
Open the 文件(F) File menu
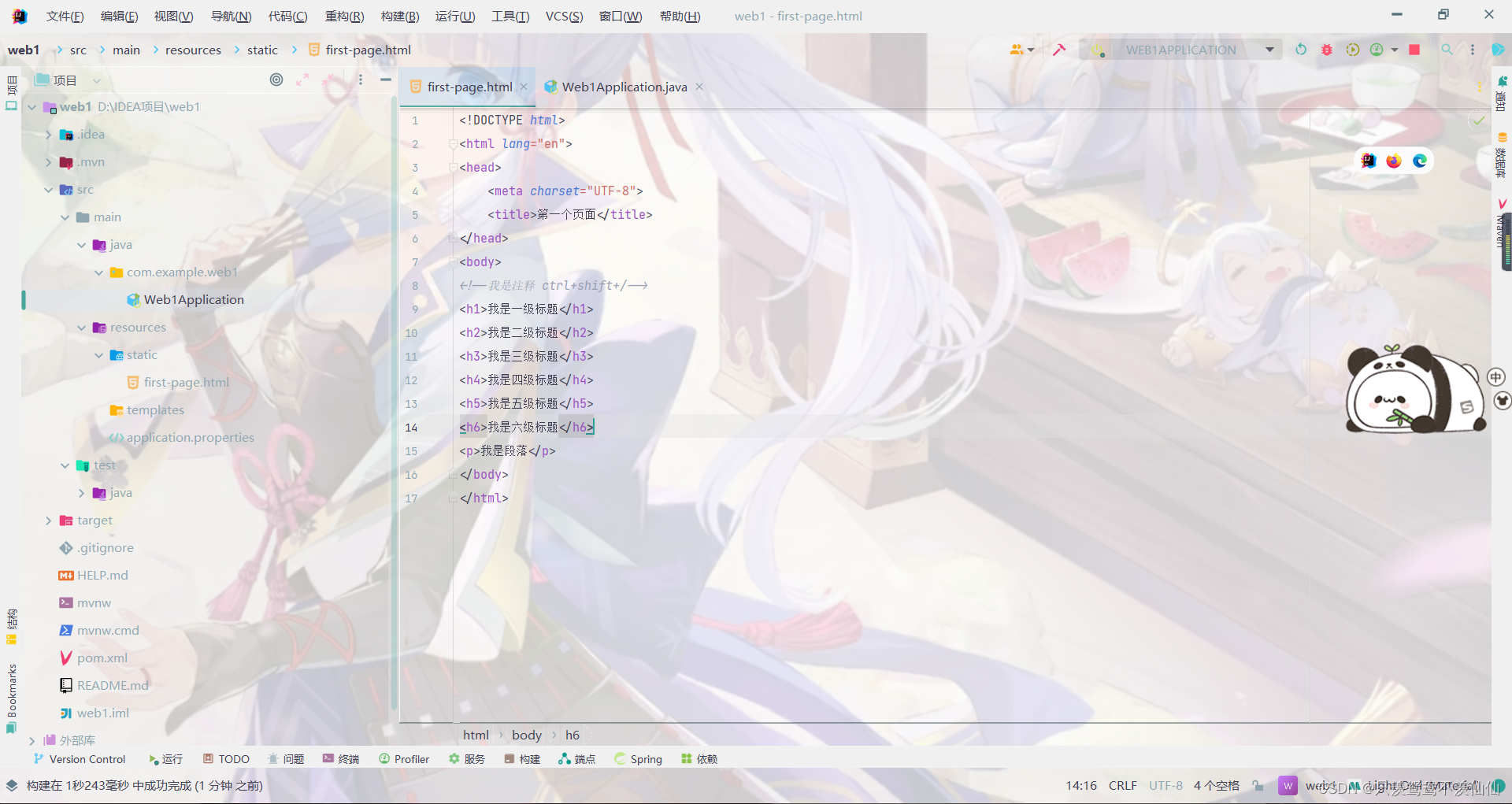(x=65, y=17)
